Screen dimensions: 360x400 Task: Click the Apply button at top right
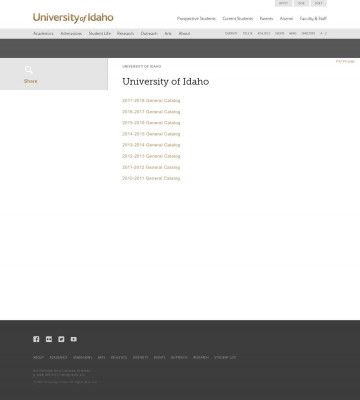coord(283,3)
